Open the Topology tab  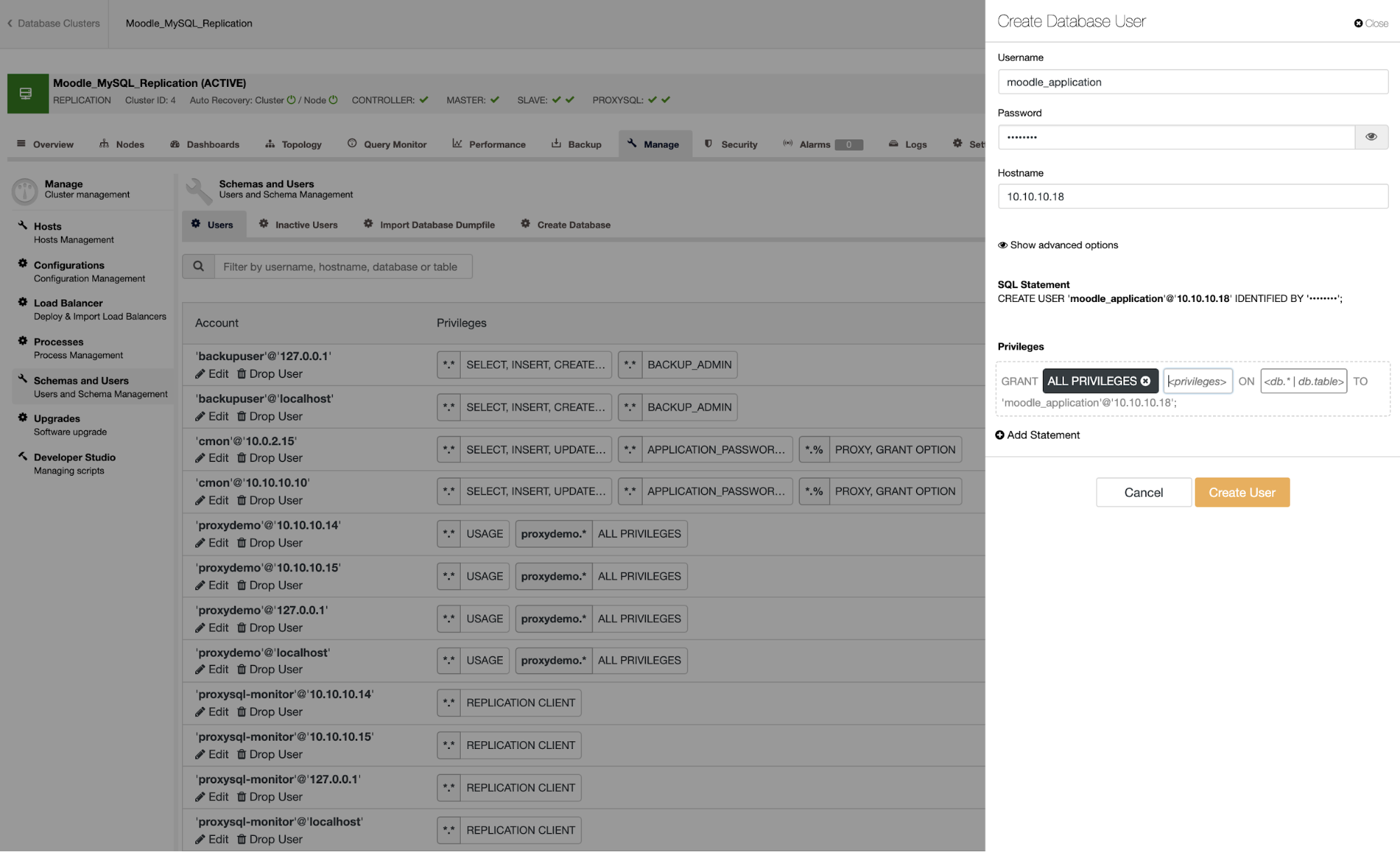pos(293,144)
